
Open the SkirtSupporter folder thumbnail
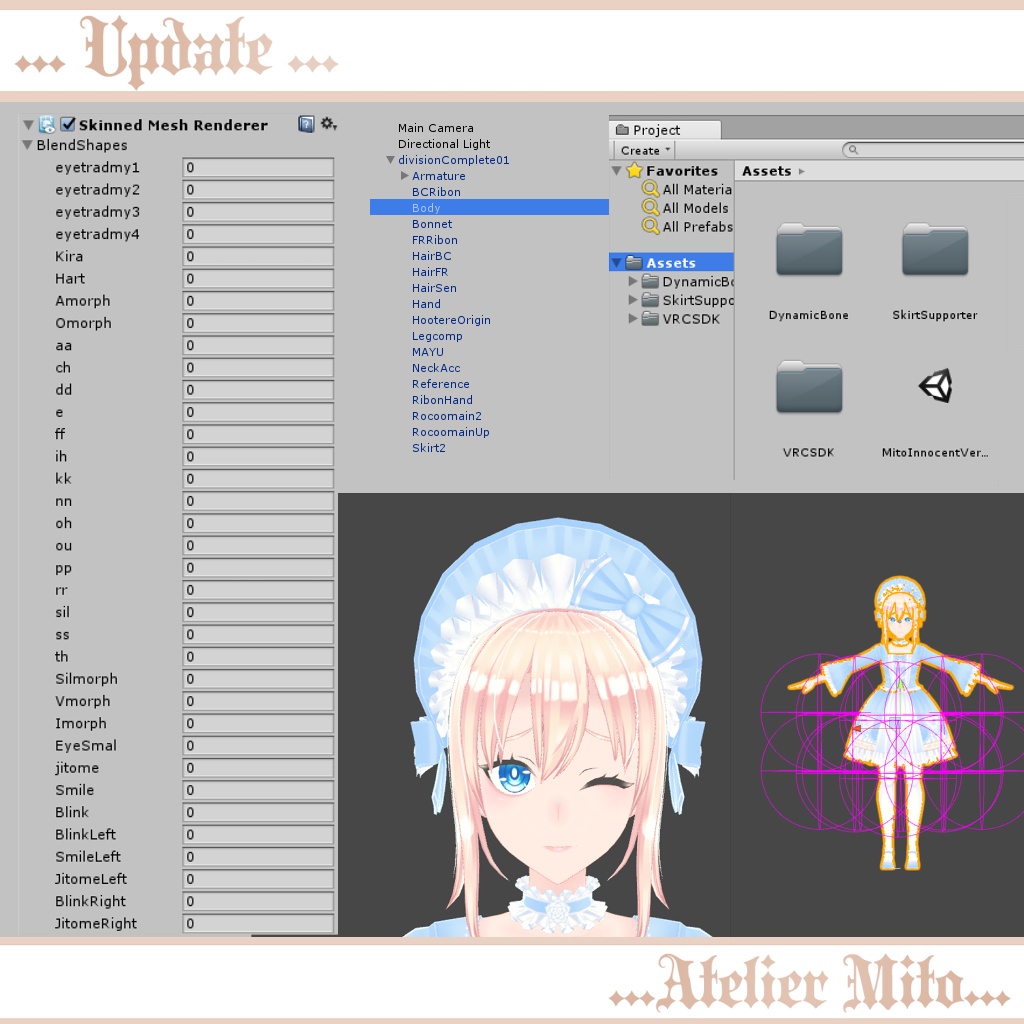[935, 250]
